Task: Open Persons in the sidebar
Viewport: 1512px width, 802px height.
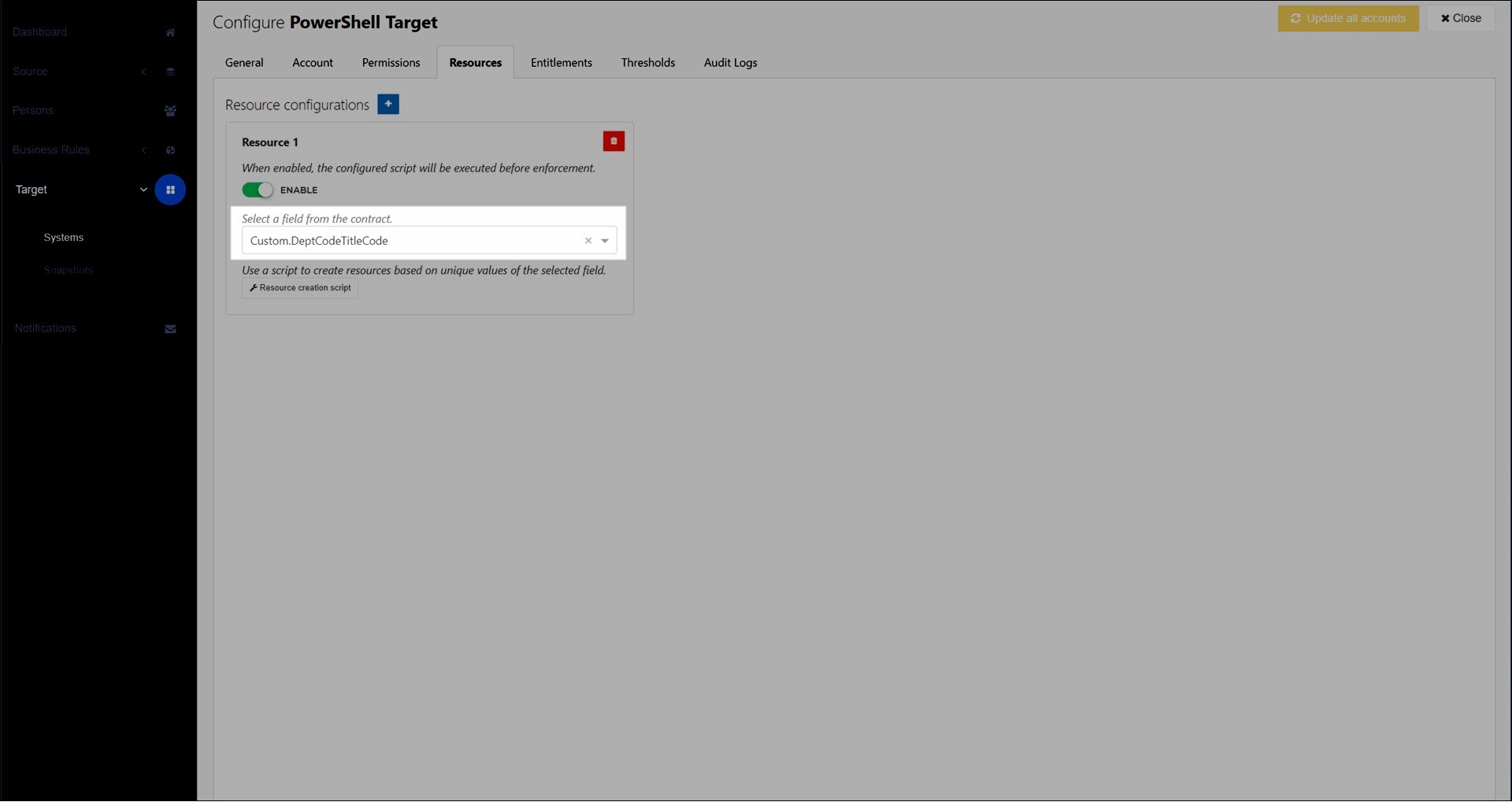Action: coord(33,111)
